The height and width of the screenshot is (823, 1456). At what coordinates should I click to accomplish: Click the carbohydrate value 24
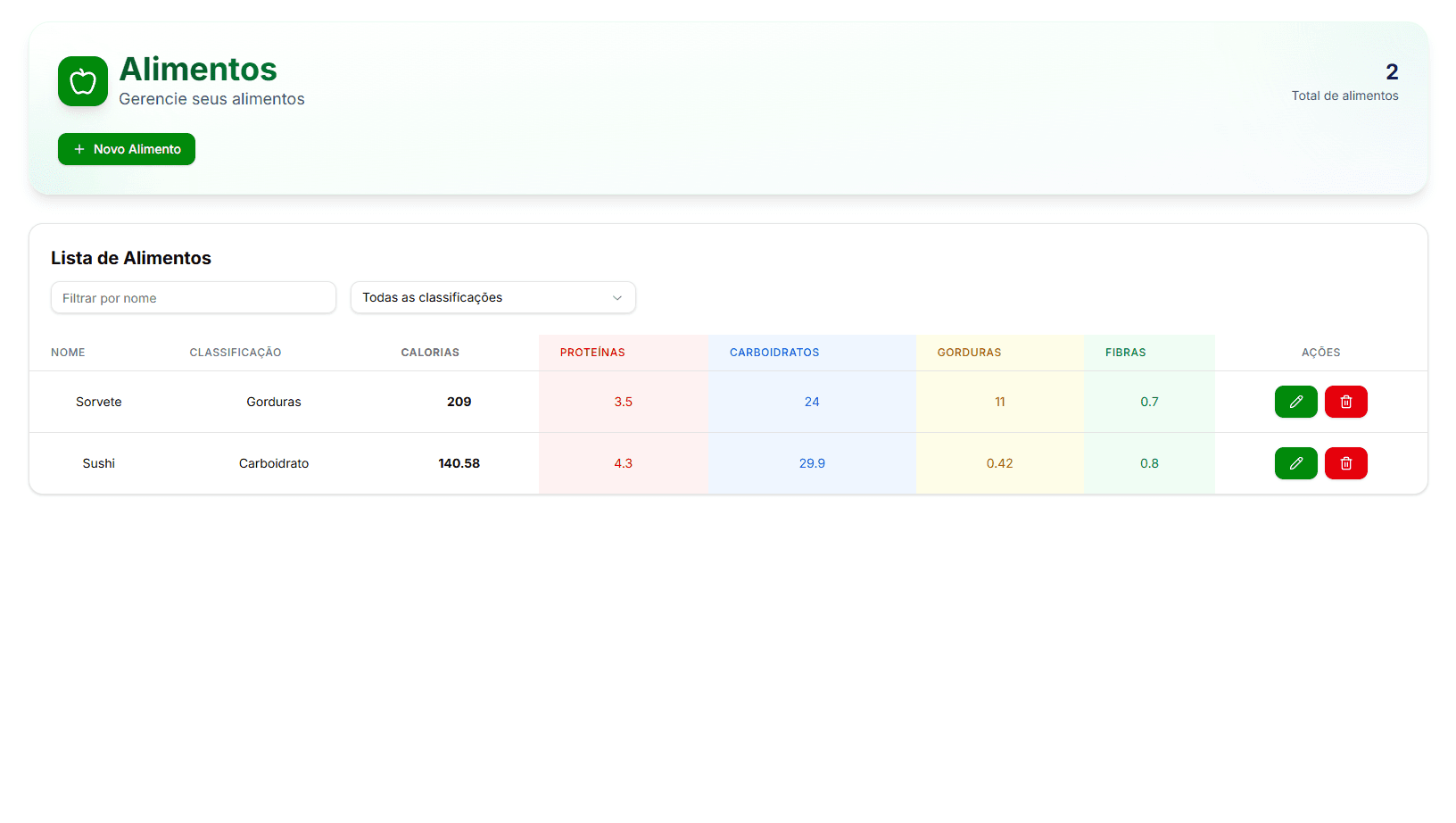click(x=812, y=402)
